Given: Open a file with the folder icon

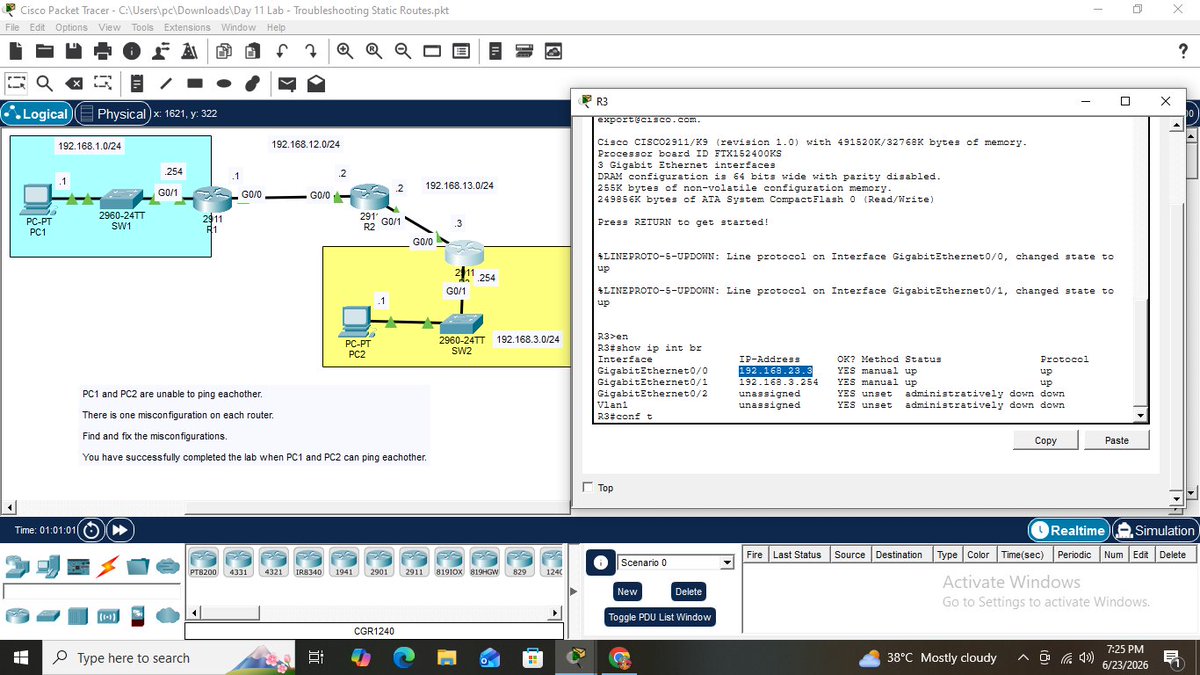Looking at the screenshot, I should coord(44,50).
